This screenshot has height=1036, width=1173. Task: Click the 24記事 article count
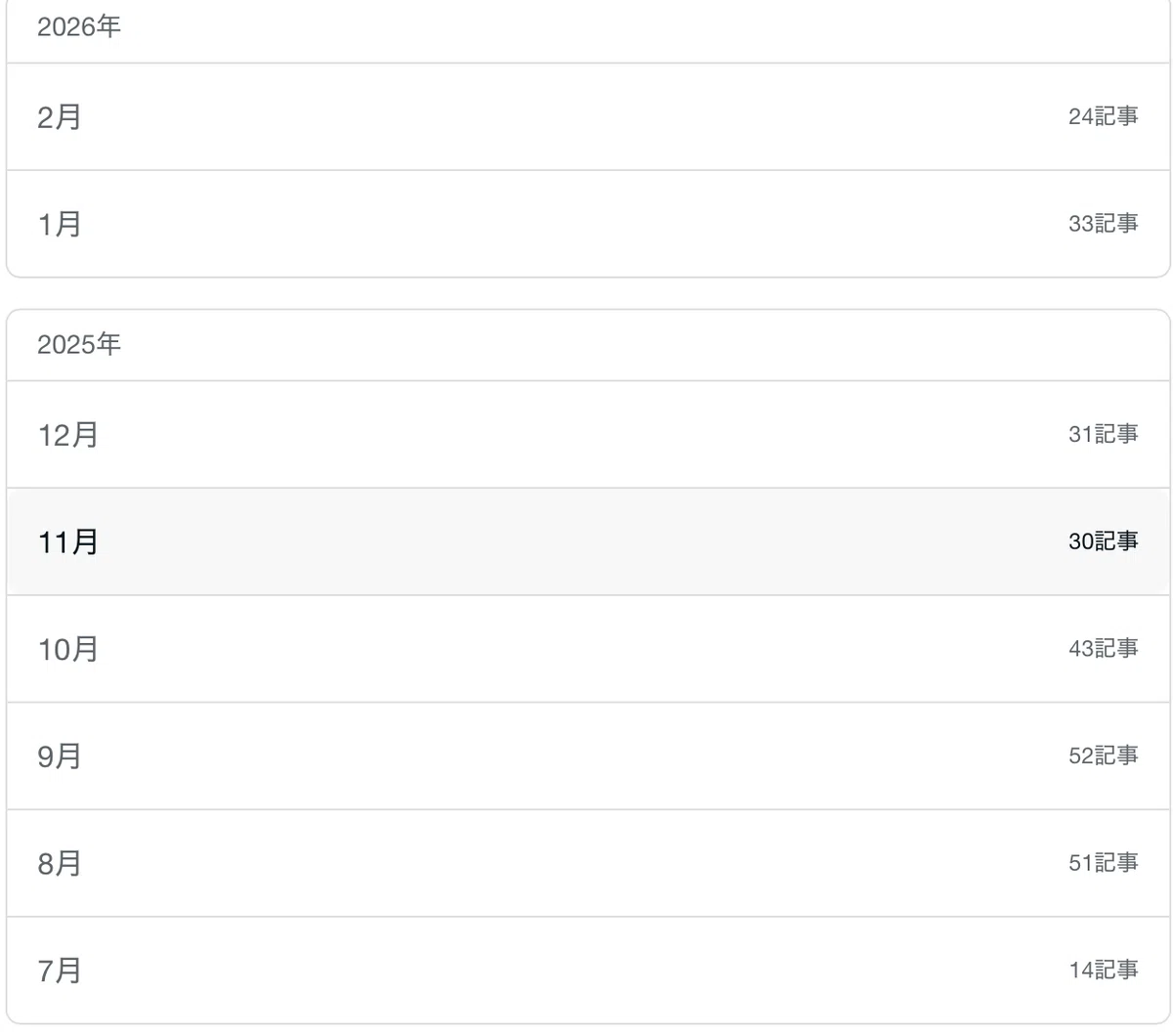tap(1103, 117)
